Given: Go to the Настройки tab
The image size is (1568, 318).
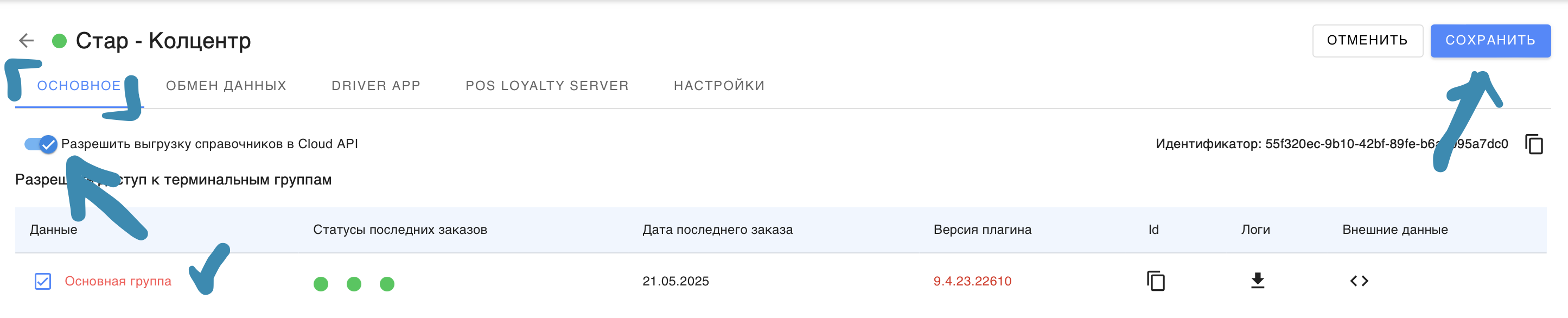Looking at the screenshot, I should pyautogui.click(x=719, y=86).
